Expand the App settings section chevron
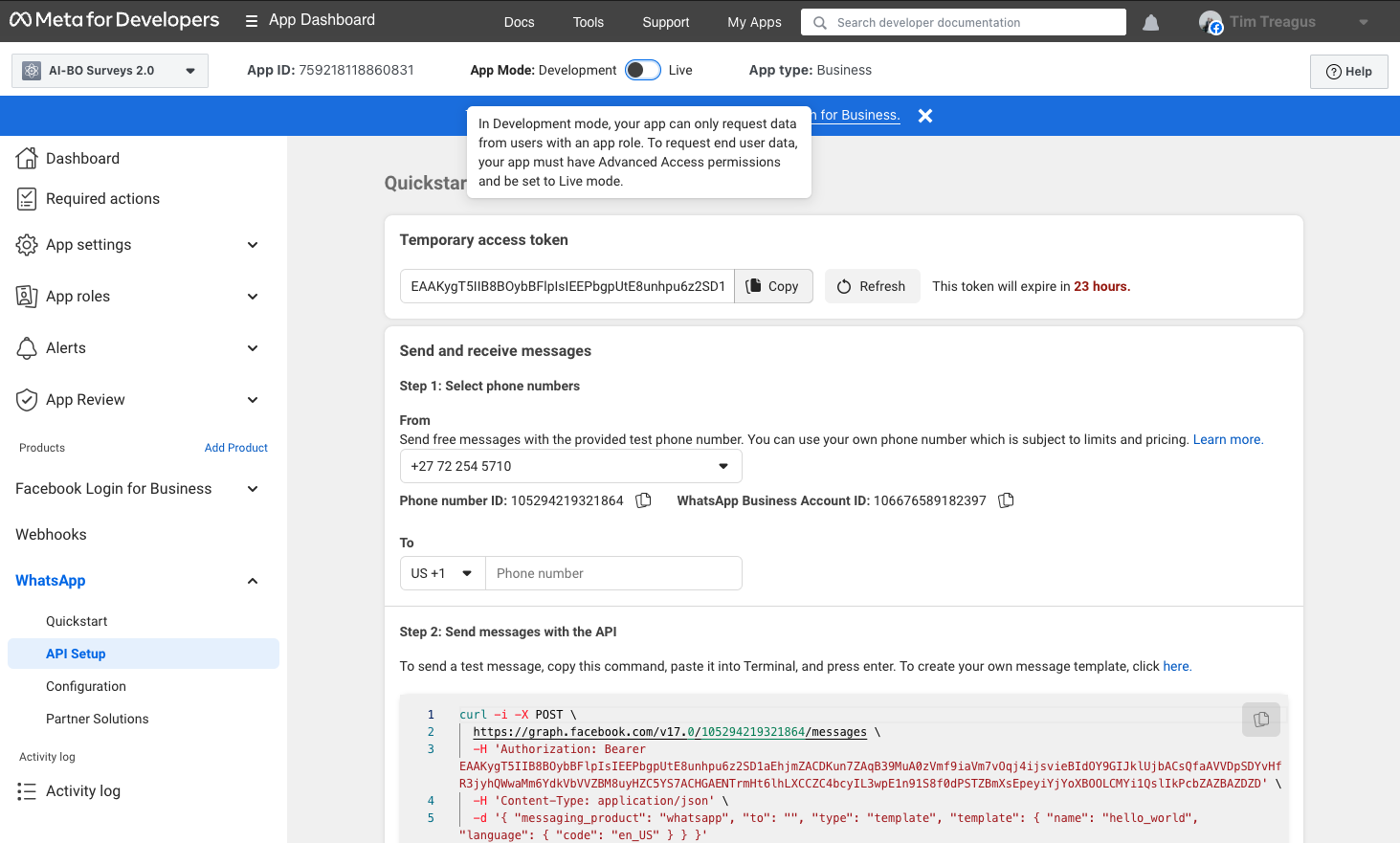Screen dimensions: 1400x843 pos(253,245)
